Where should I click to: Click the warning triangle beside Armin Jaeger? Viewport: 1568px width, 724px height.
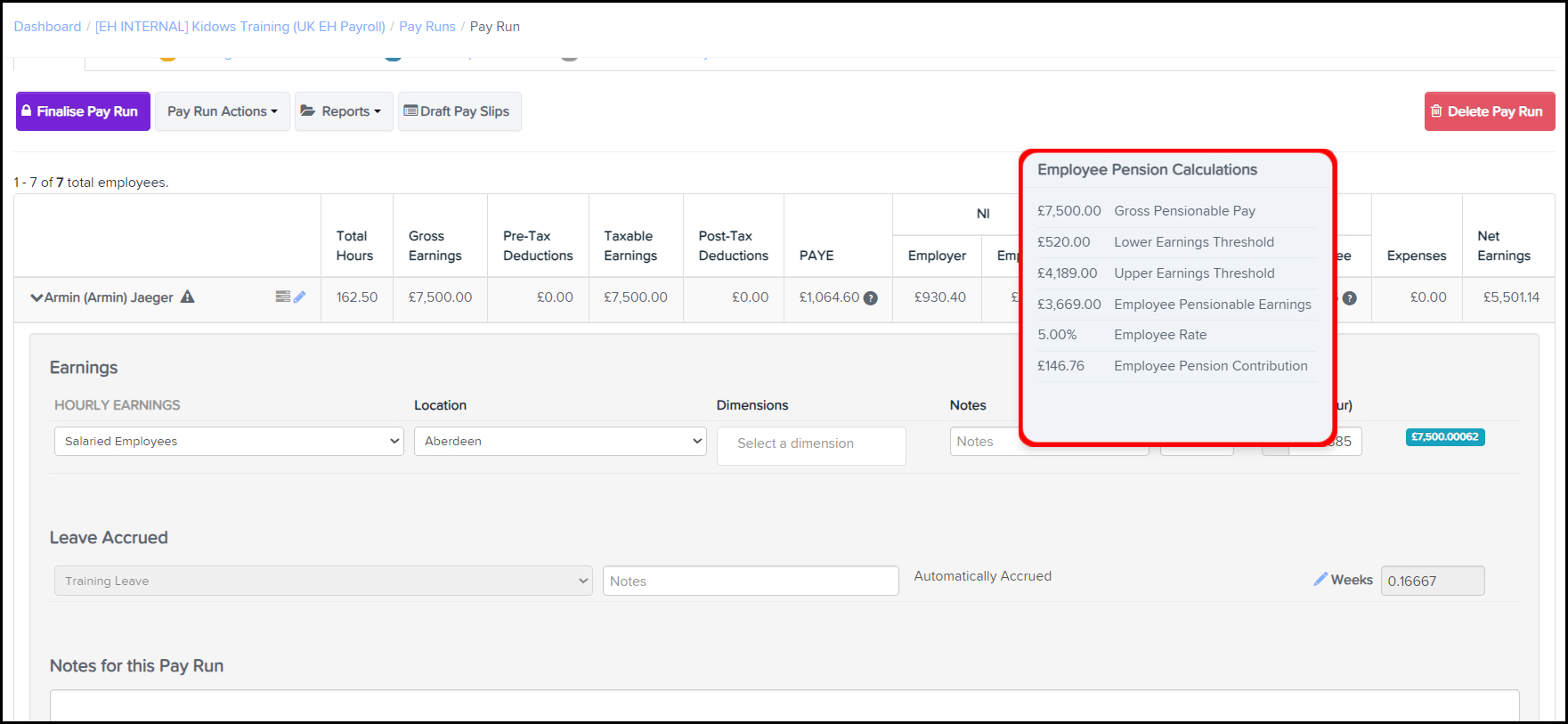[188, 297]
